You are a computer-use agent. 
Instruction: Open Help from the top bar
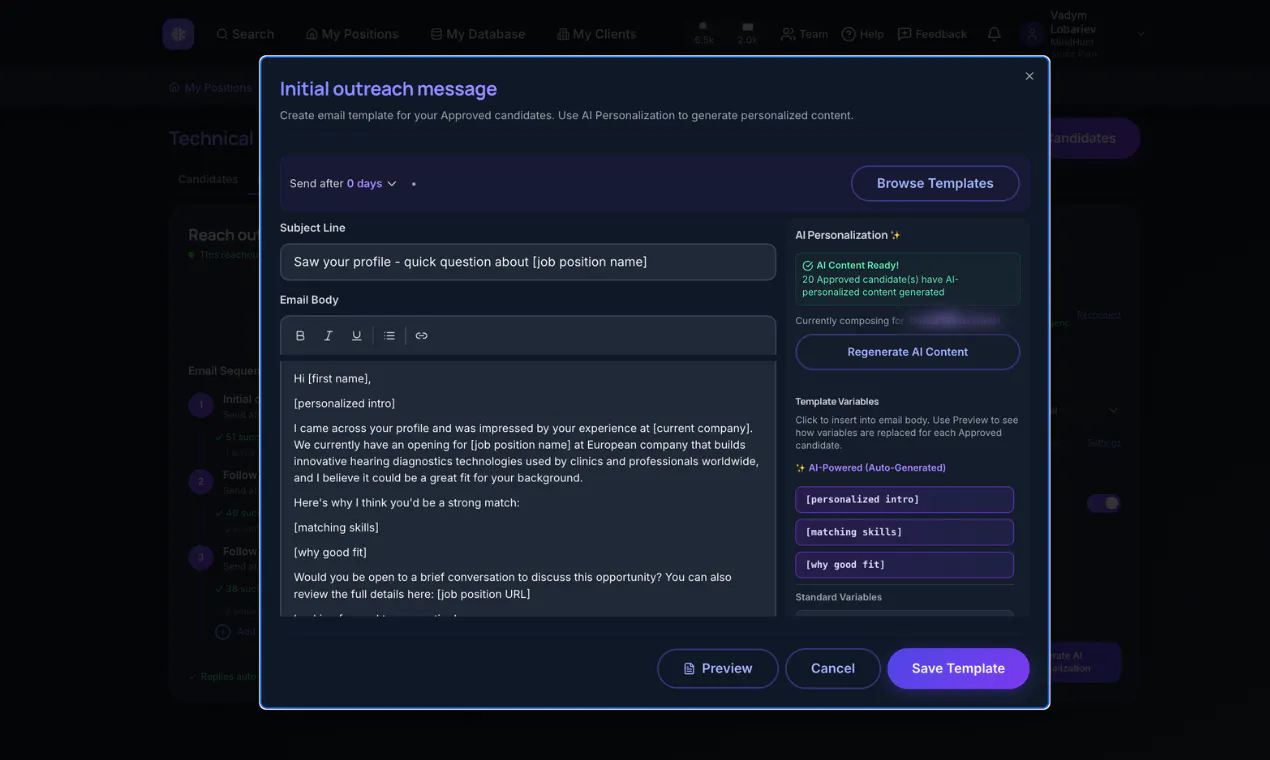[863, 34]
